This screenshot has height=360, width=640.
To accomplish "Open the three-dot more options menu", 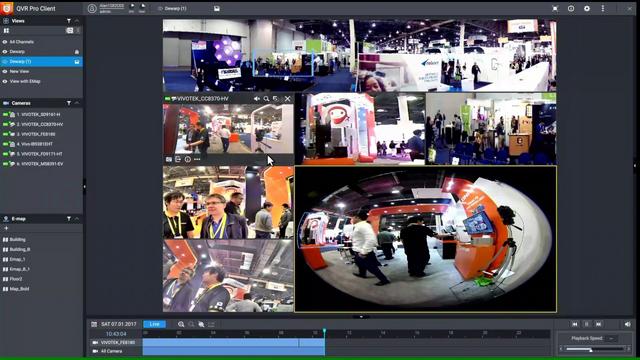I will click(x=603, y=8).
